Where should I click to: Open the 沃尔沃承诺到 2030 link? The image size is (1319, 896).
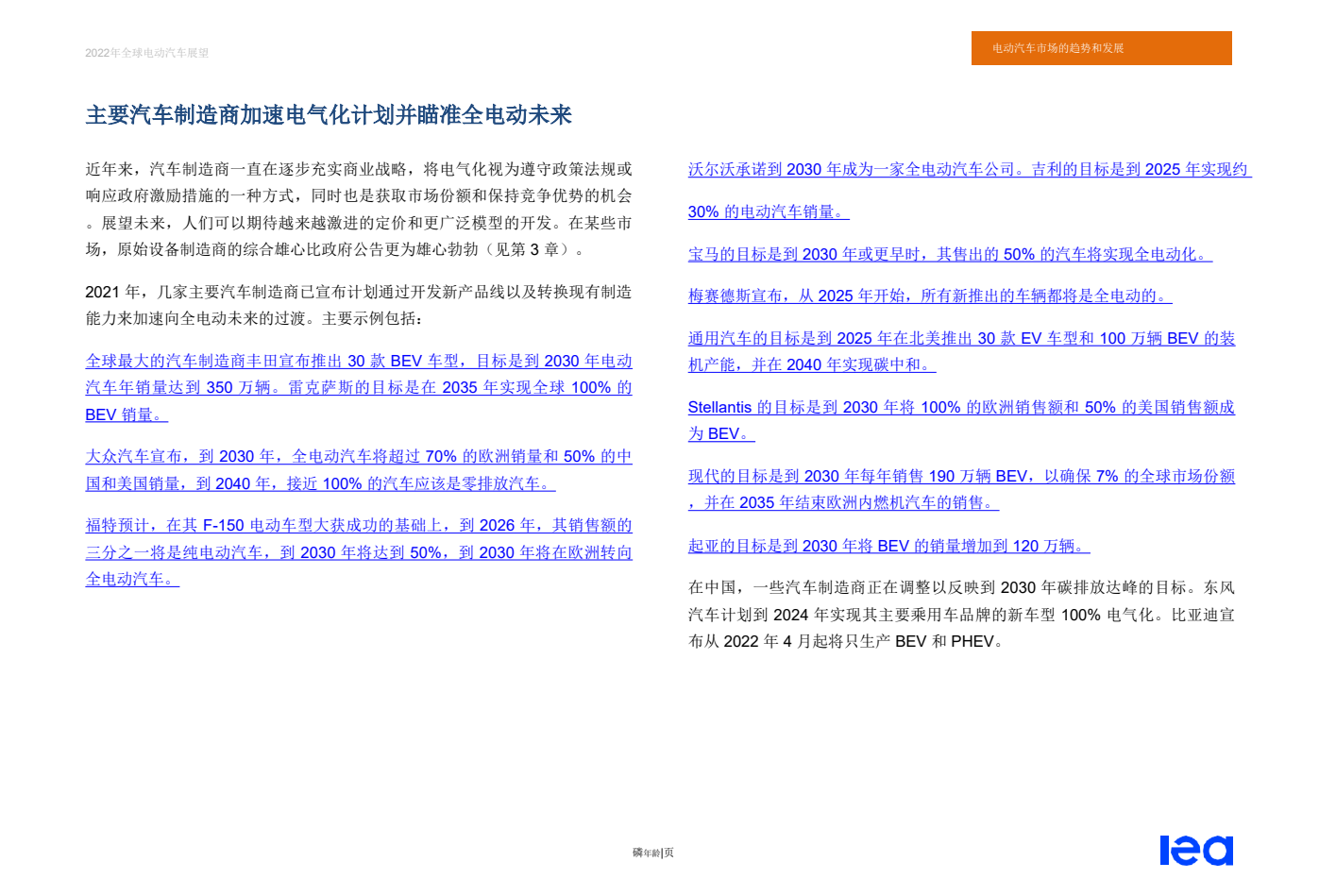[969, 170]
